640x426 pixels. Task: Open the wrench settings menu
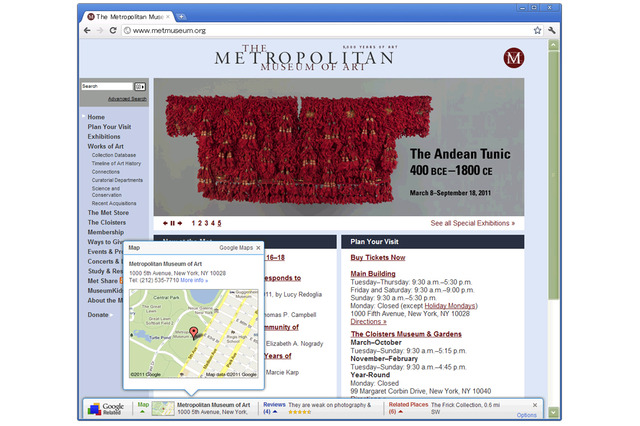552,31
